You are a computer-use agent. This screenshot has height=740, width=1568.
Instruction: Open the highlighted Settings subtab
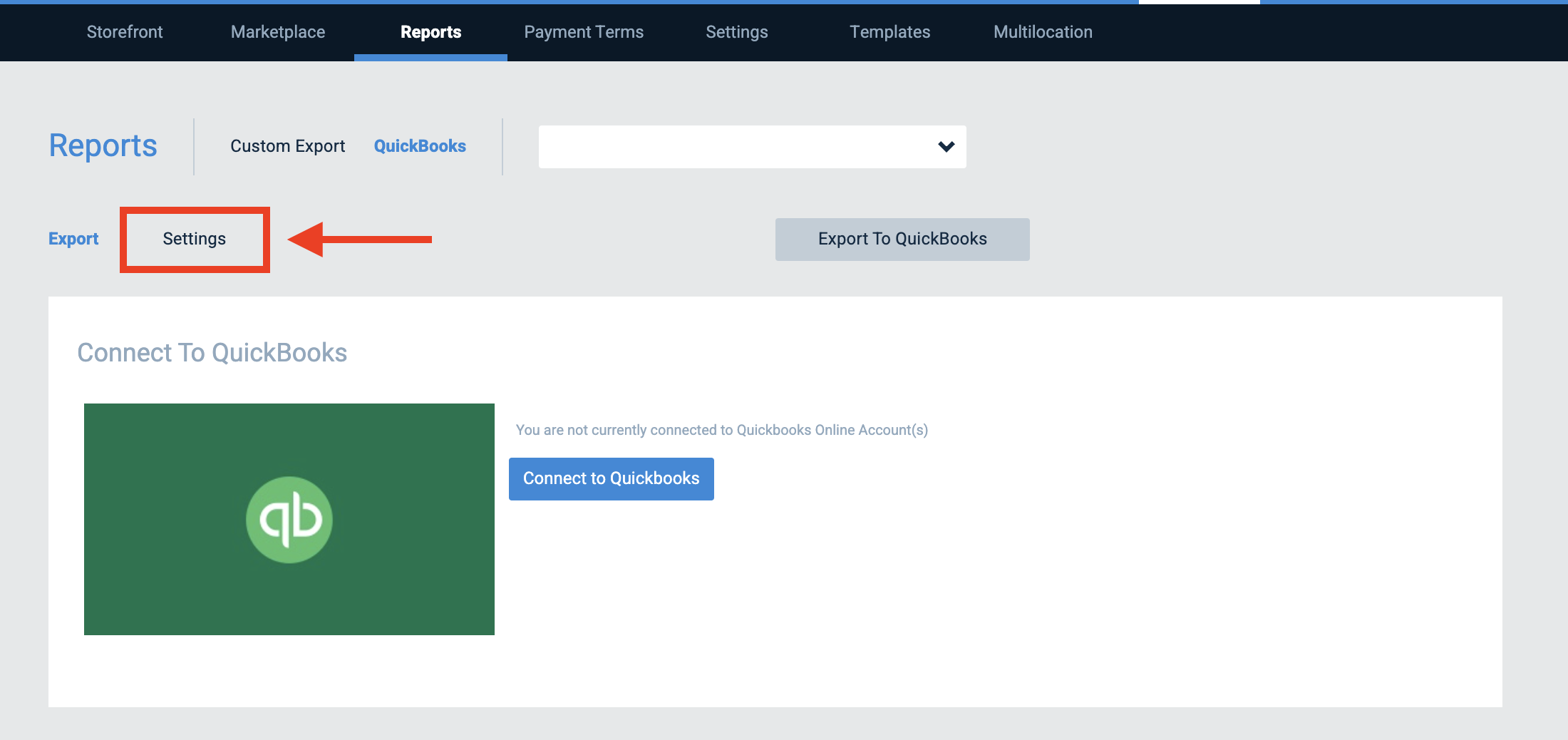pos(194,239)
